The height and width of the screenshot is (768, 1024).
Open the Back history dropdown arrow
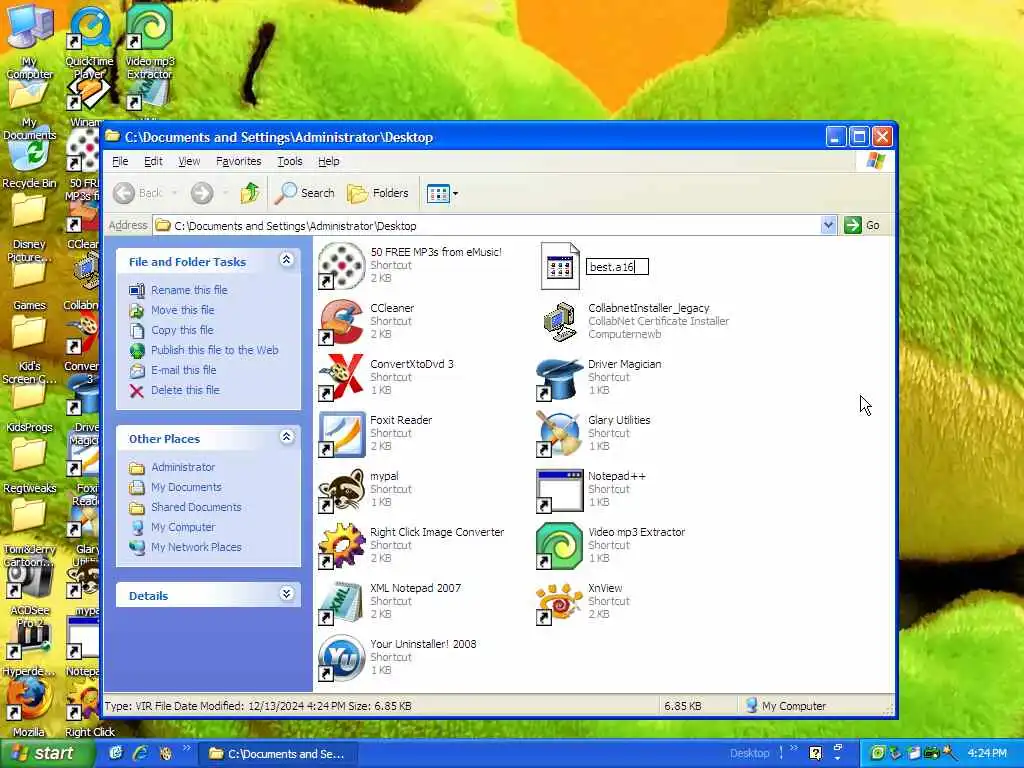175,193
